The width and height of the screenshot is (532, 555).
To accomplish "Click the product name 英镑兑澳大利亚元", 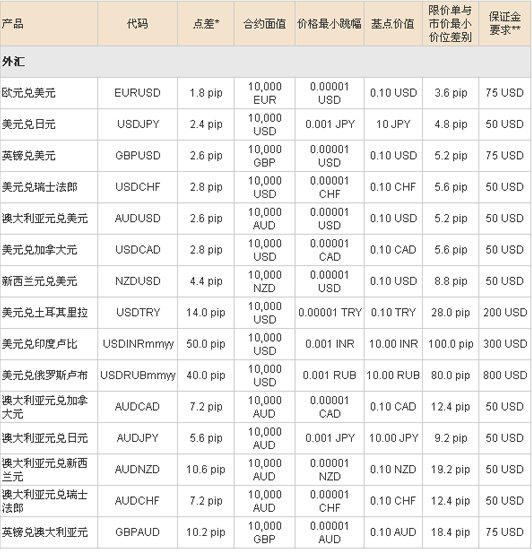I will point(45,532).
